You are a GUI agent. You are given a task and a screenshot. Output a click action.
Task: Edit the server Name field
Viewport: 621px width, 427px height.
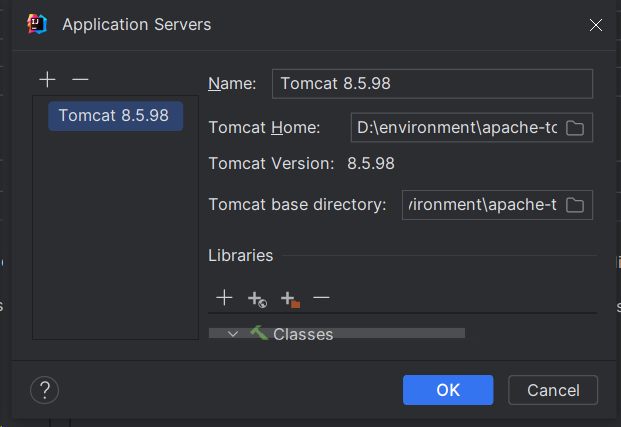click(x=432, y=84)
